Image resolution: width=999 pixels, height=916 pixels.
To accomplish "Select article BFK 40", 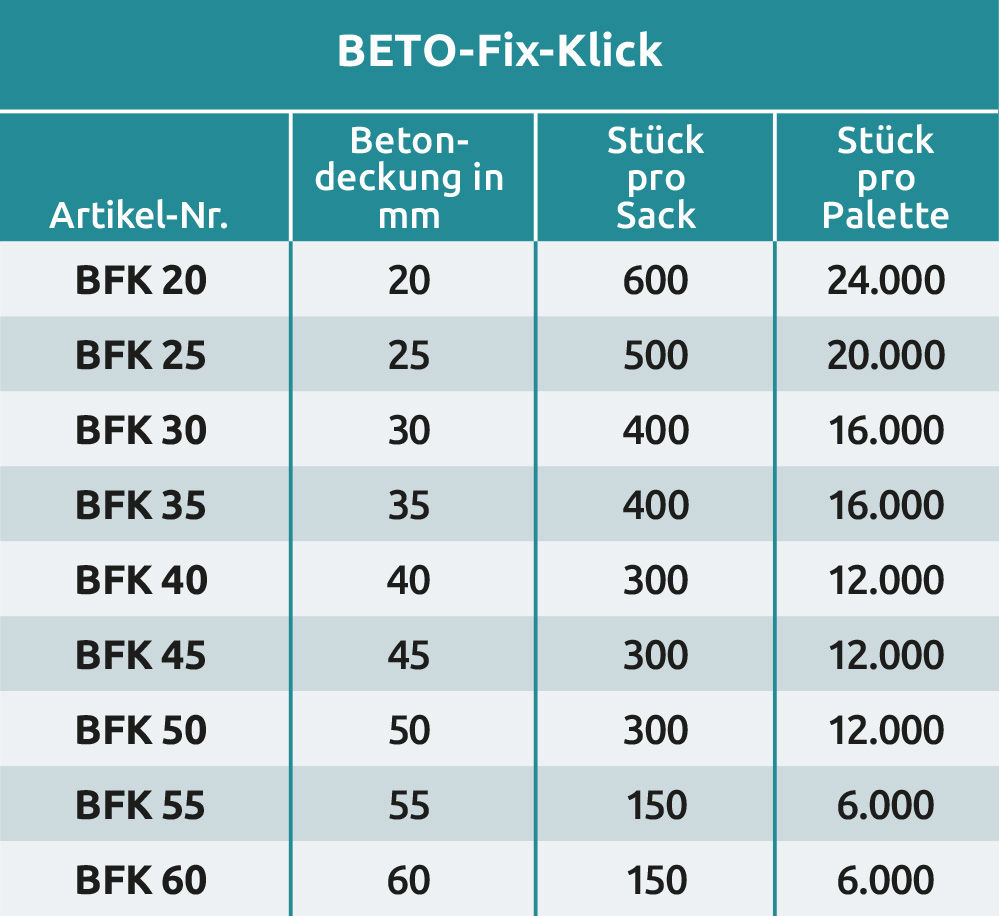I will coord(141,581).
